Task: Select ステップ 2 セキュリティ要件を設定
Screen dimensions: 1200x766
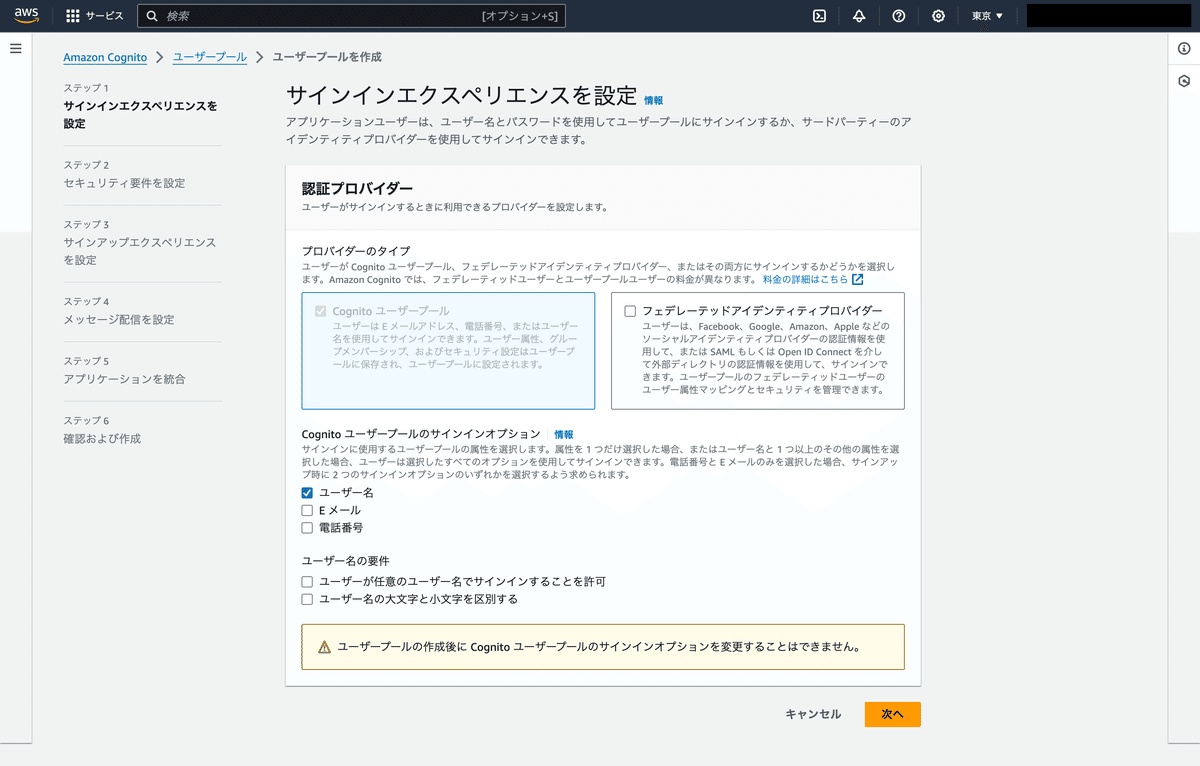Action: coord(124,174)
